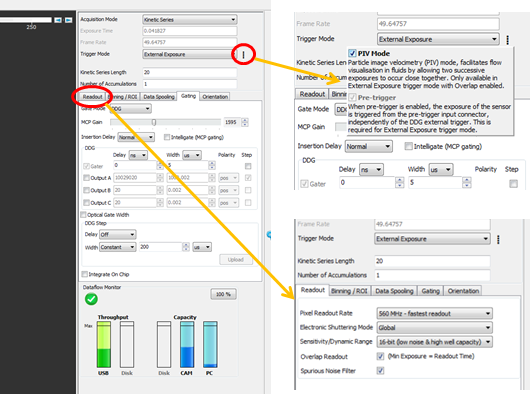The image size is (530, 394).
Task: Enable the Integrate On Chip checkbox
Action: [85, 274]
